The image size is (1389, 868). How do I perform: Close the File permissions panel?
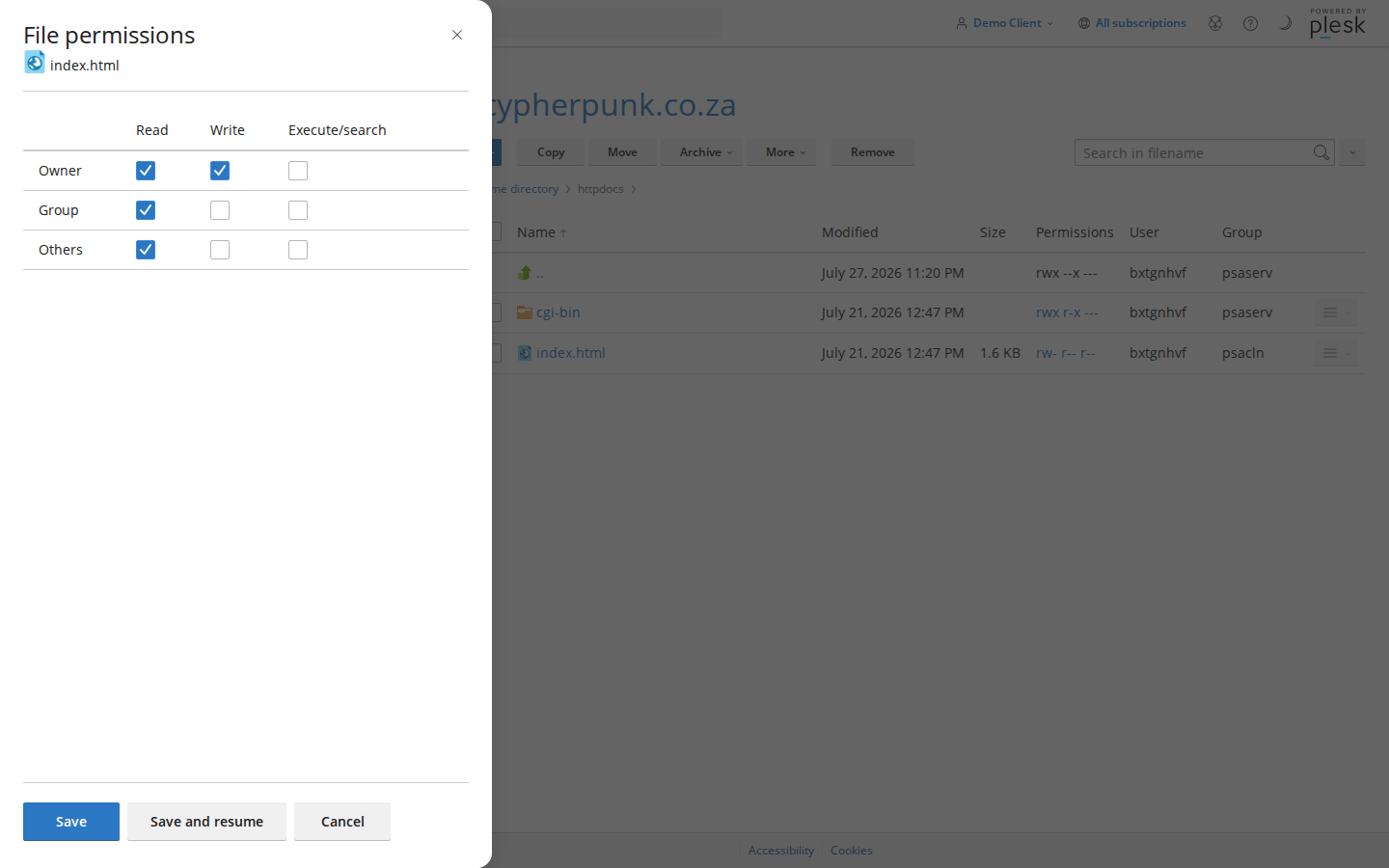click(x=457, y=35)
